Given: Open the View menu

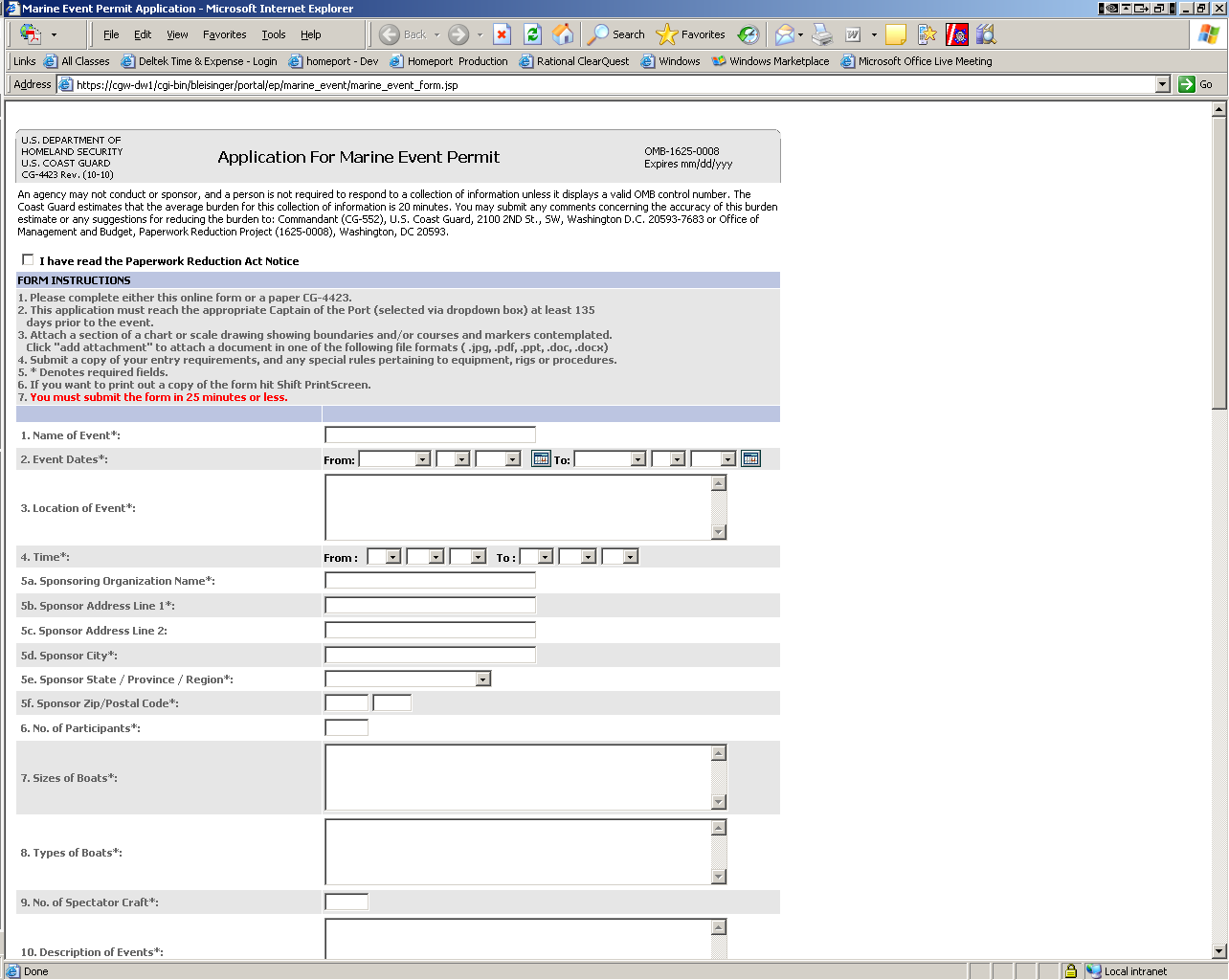Looking at the screenshot, I should [x=177, y=34].
